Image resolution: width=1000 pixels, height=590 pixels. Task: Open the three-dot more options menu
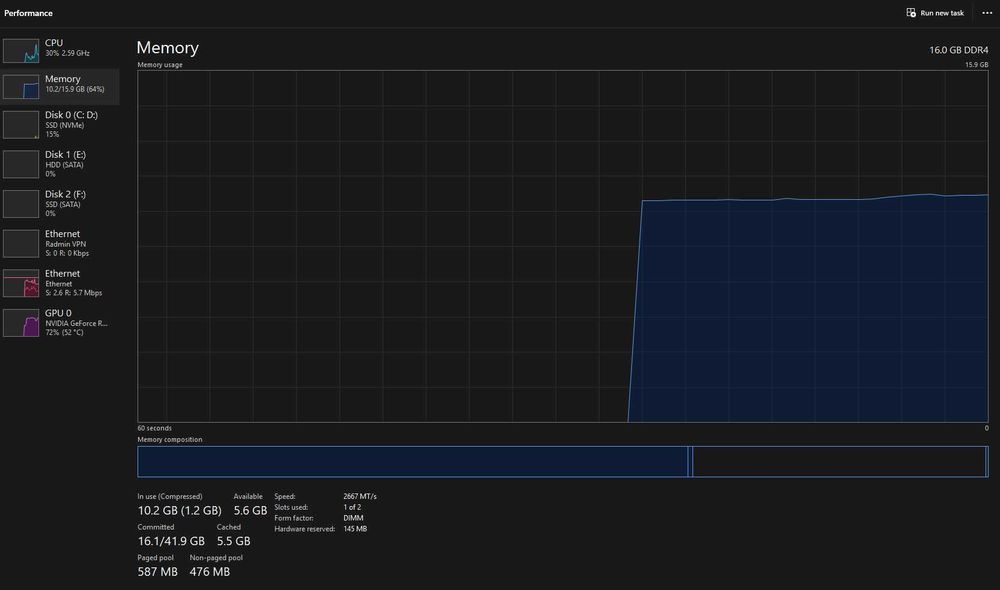(987, 13)
